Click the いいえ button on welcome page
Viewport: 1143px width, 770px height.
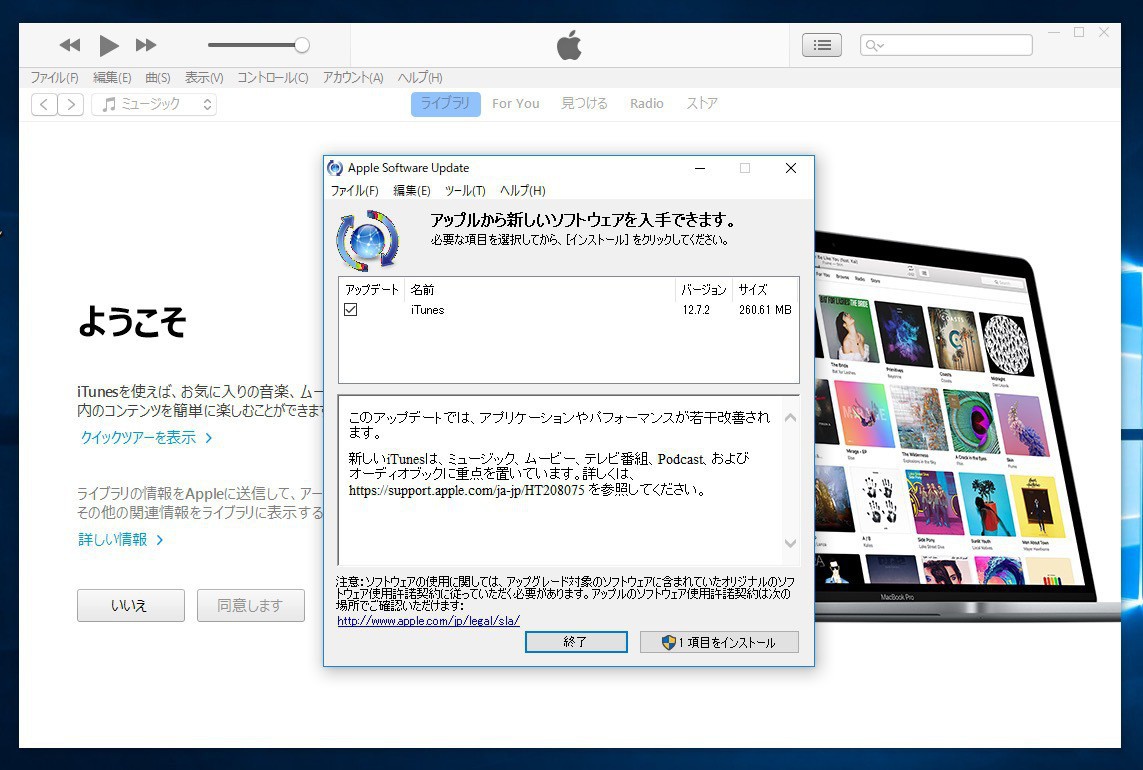[130, 606]
